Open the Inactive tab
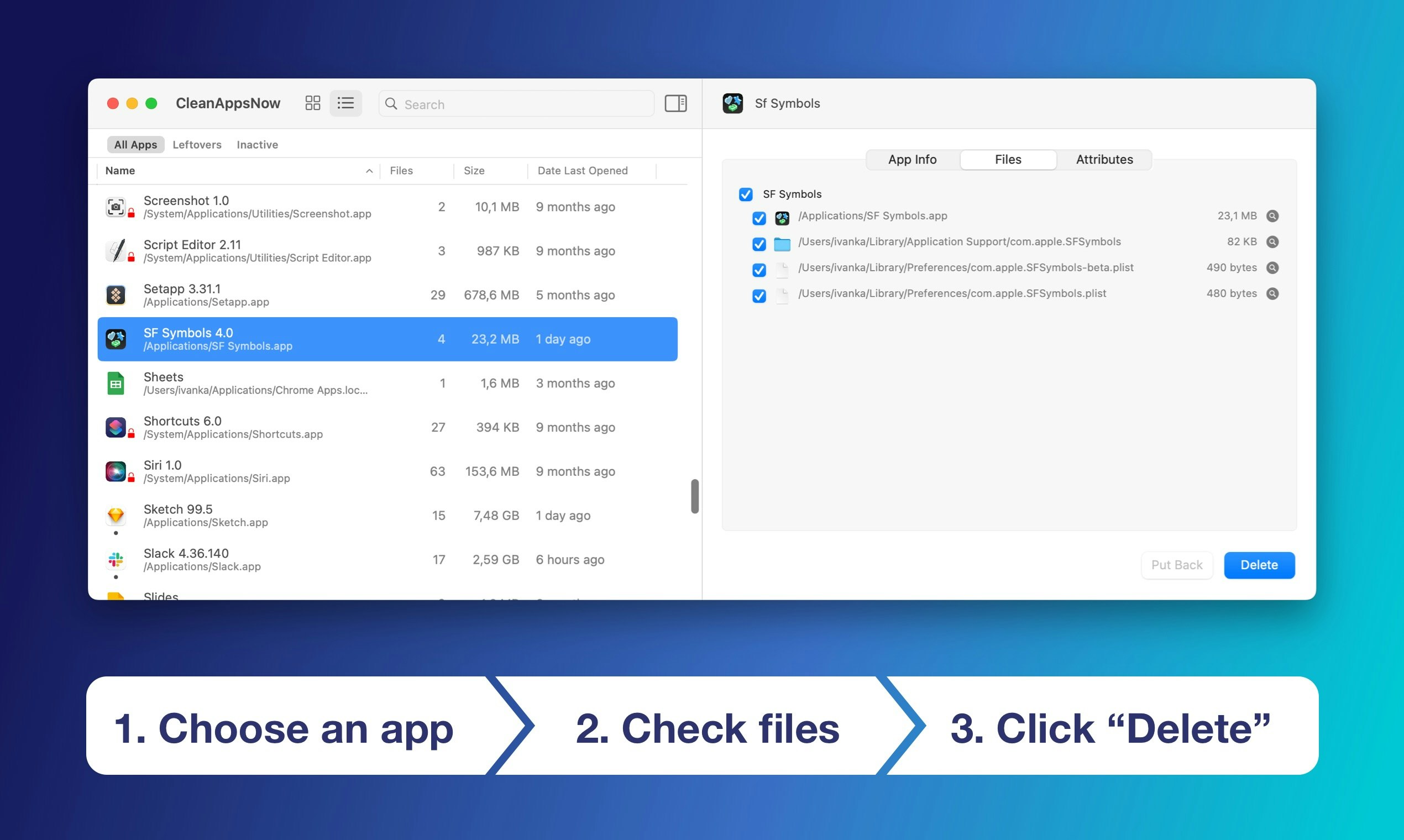 [257, 144]
